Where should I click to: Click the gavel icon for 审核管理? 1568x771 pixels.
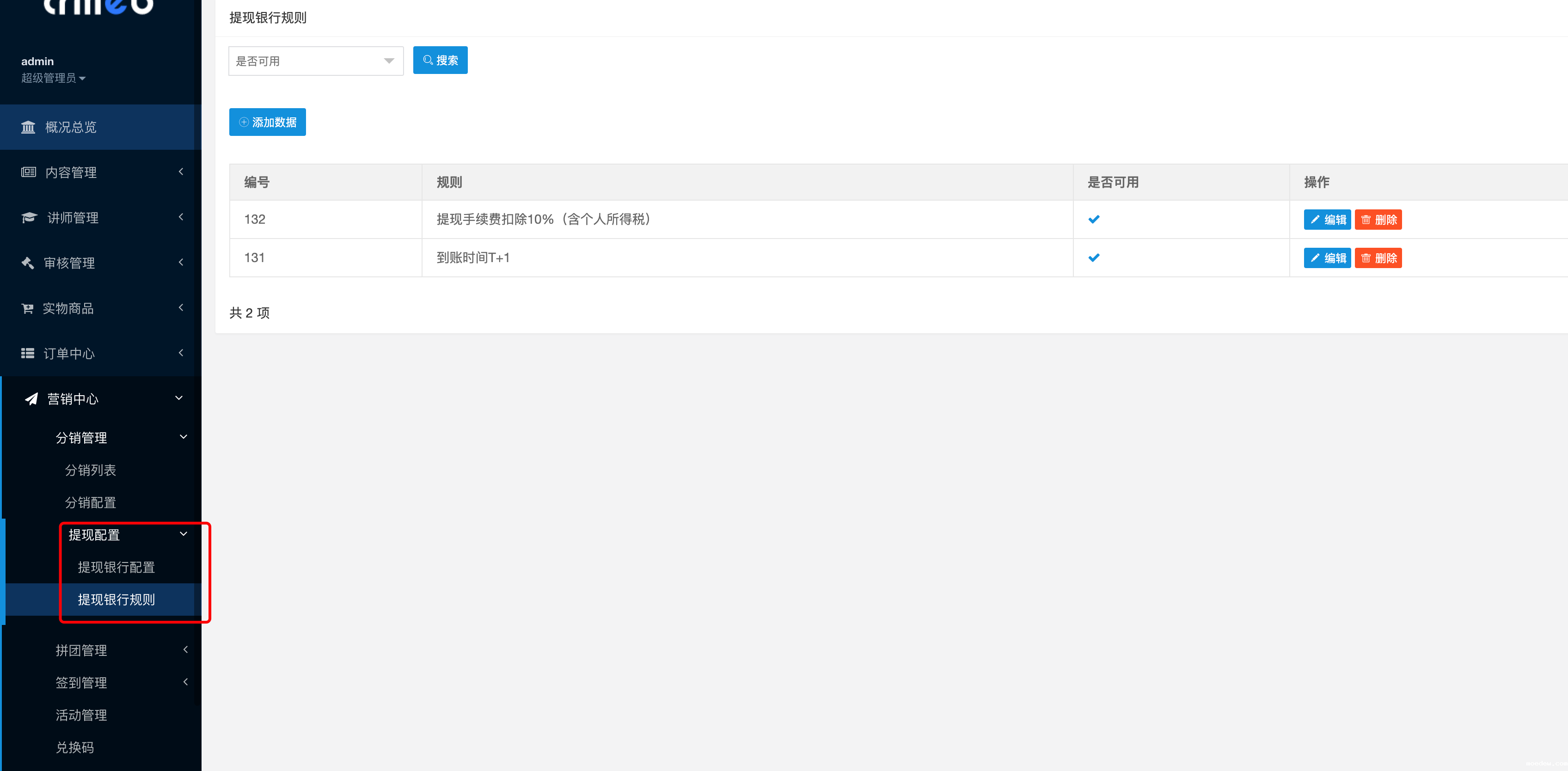[27, 263]
